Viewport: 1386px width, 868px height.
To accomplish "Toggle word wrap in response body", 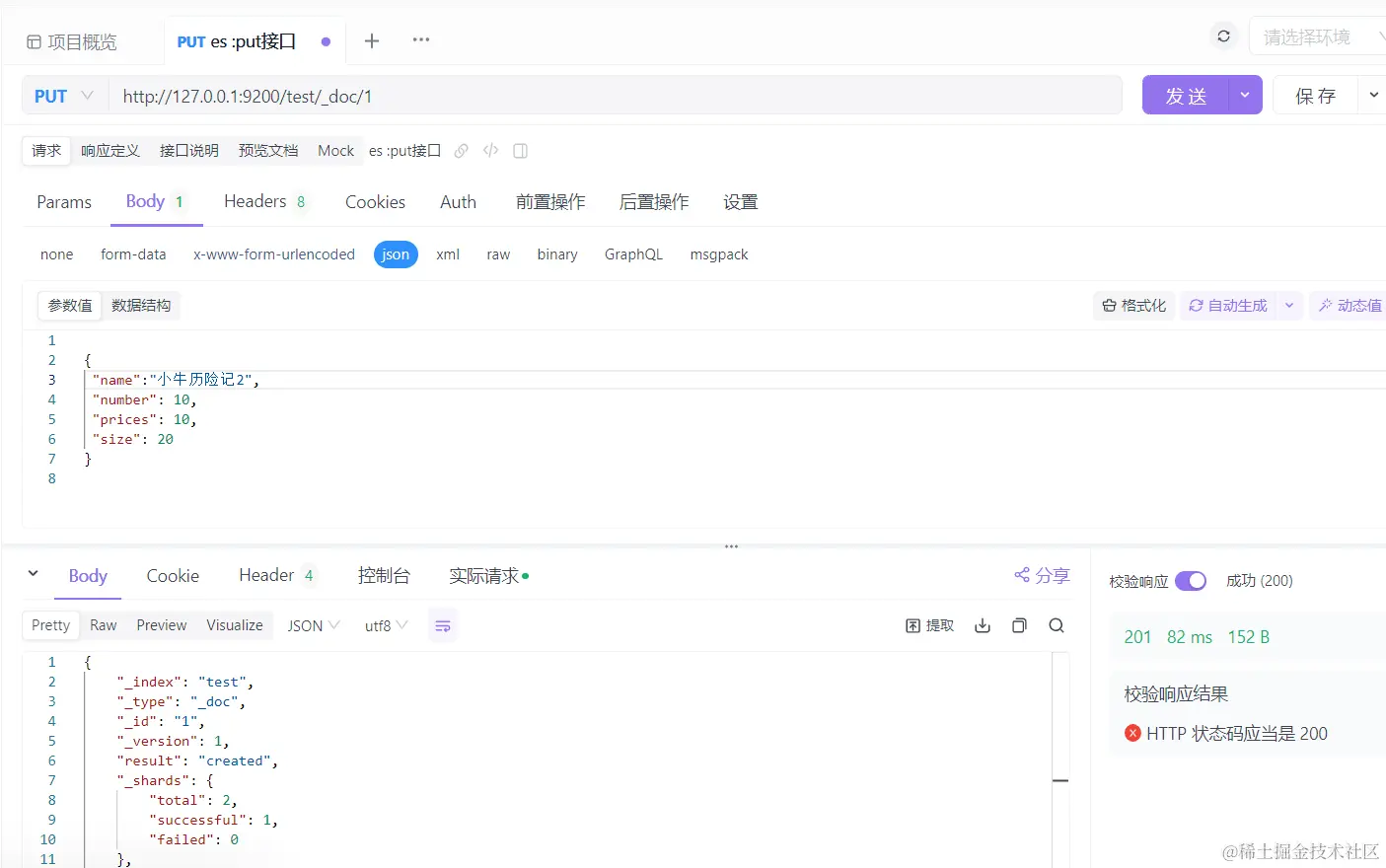I will point(443,626).
